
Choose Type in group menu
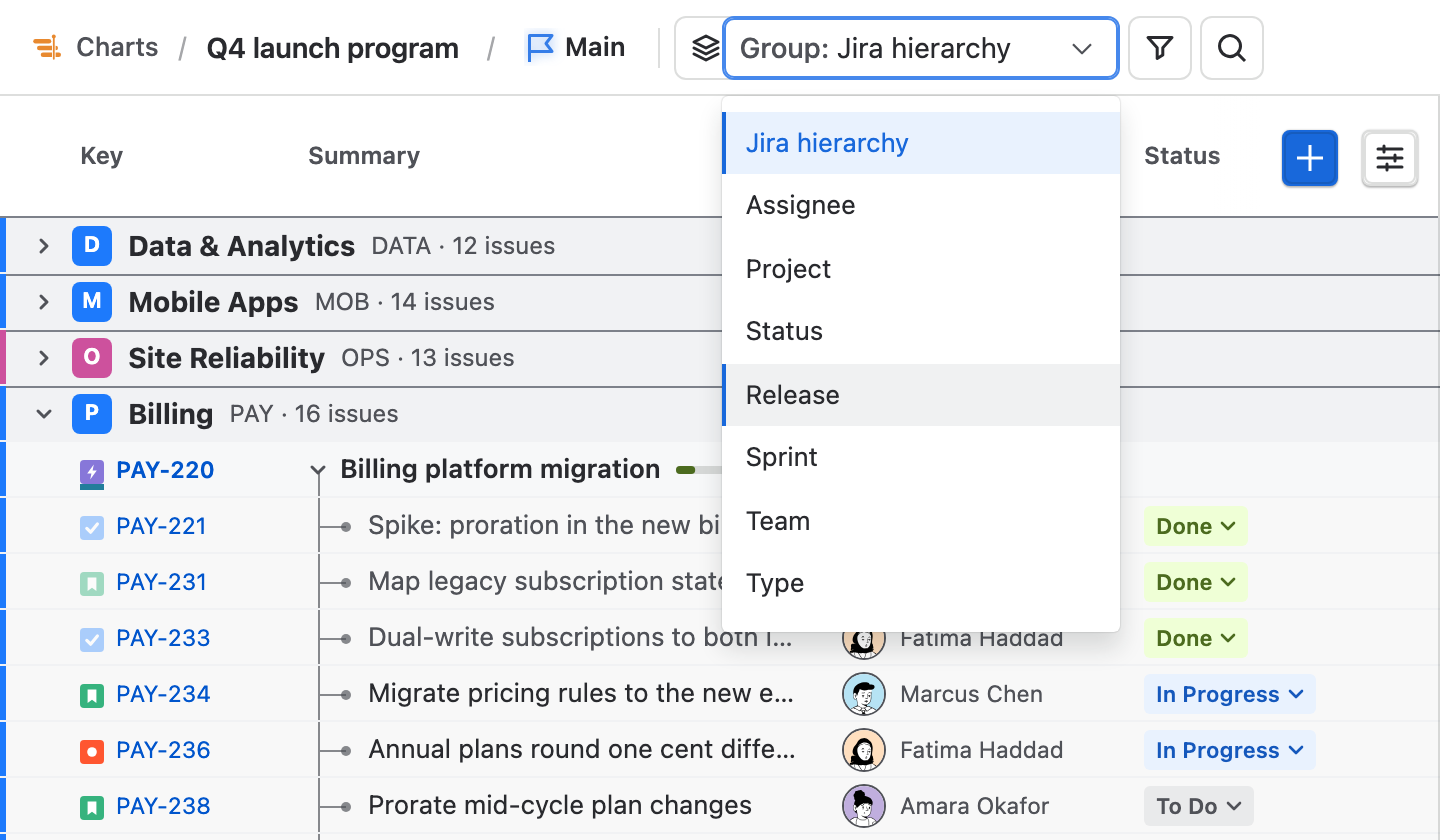[920, 584]
